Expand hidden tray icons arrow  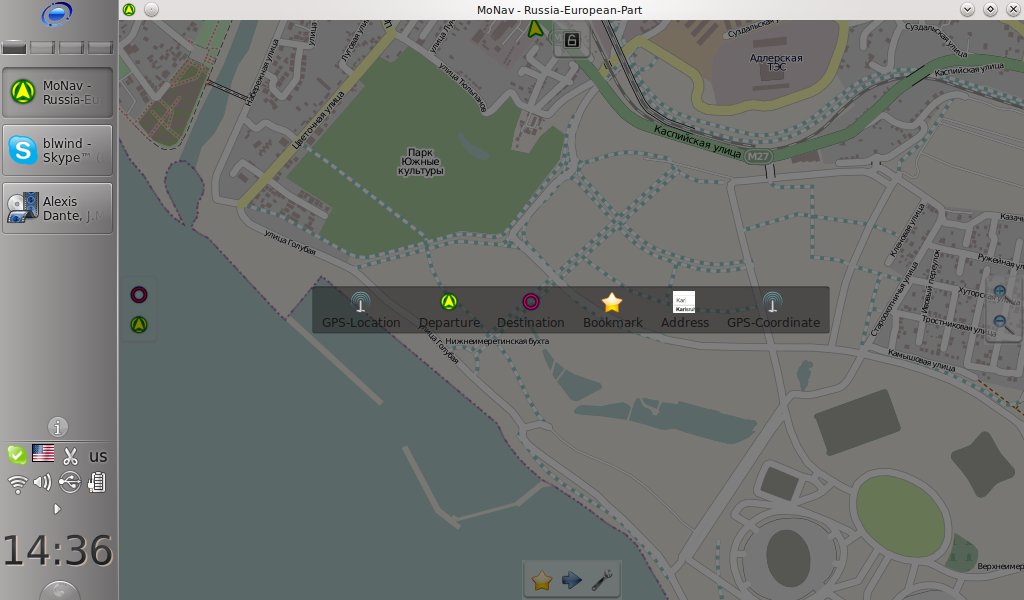click(57, 509)
